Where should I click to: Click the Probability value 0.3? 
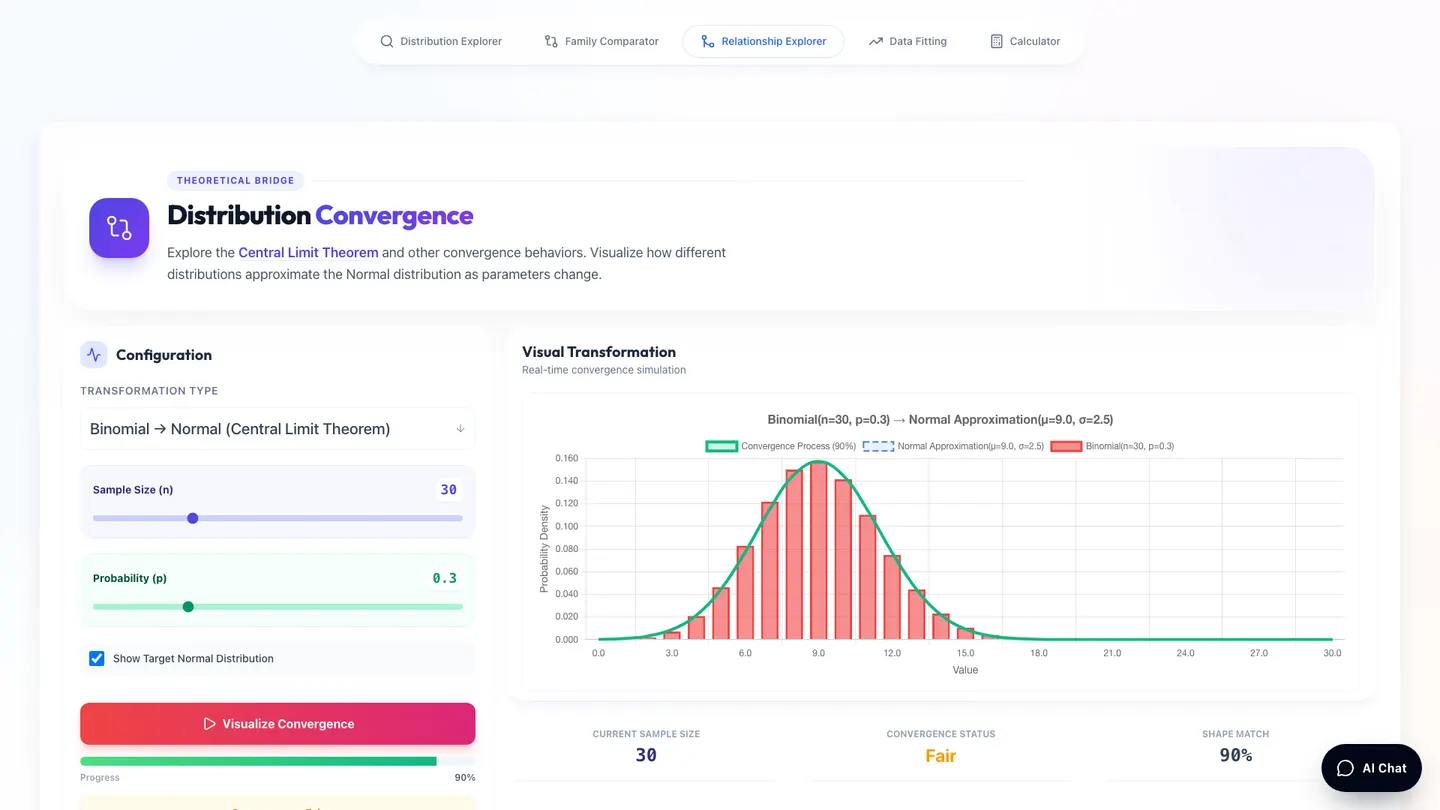tap(444, 578)
